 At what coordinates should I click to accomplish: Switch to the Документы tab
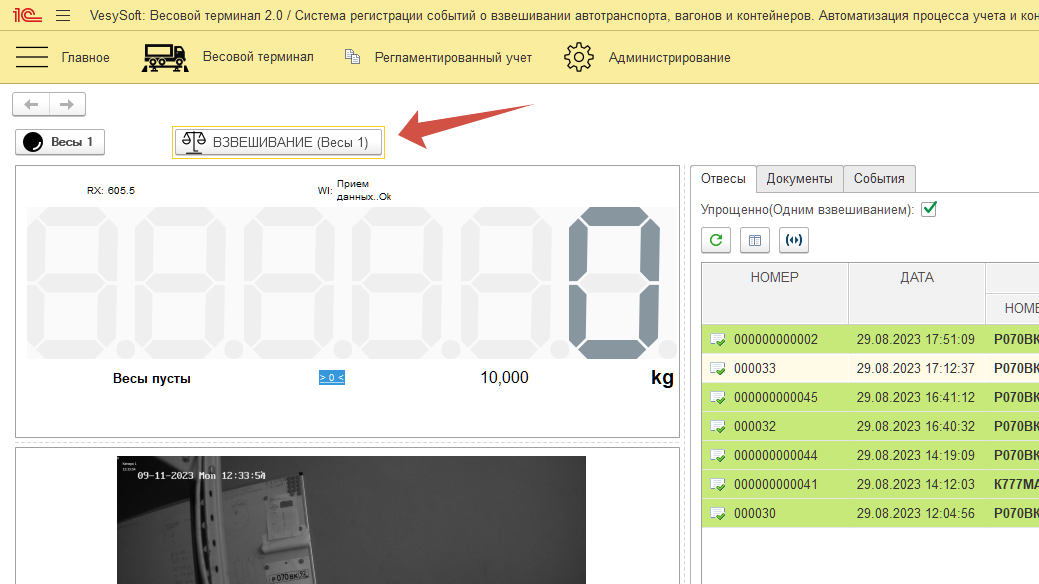pos(799,178)
